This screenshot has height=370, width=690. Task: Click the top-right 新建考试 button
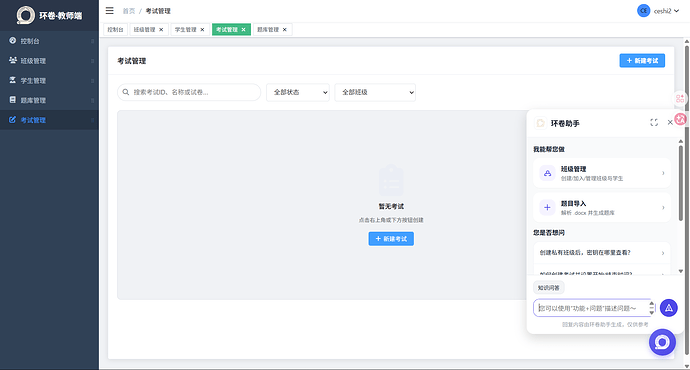[642, 61]
